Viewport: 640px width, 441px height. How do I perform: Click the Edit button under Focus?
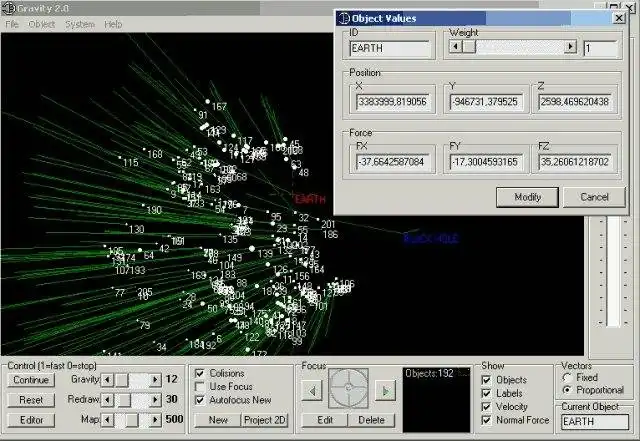[x=325, y=420]
